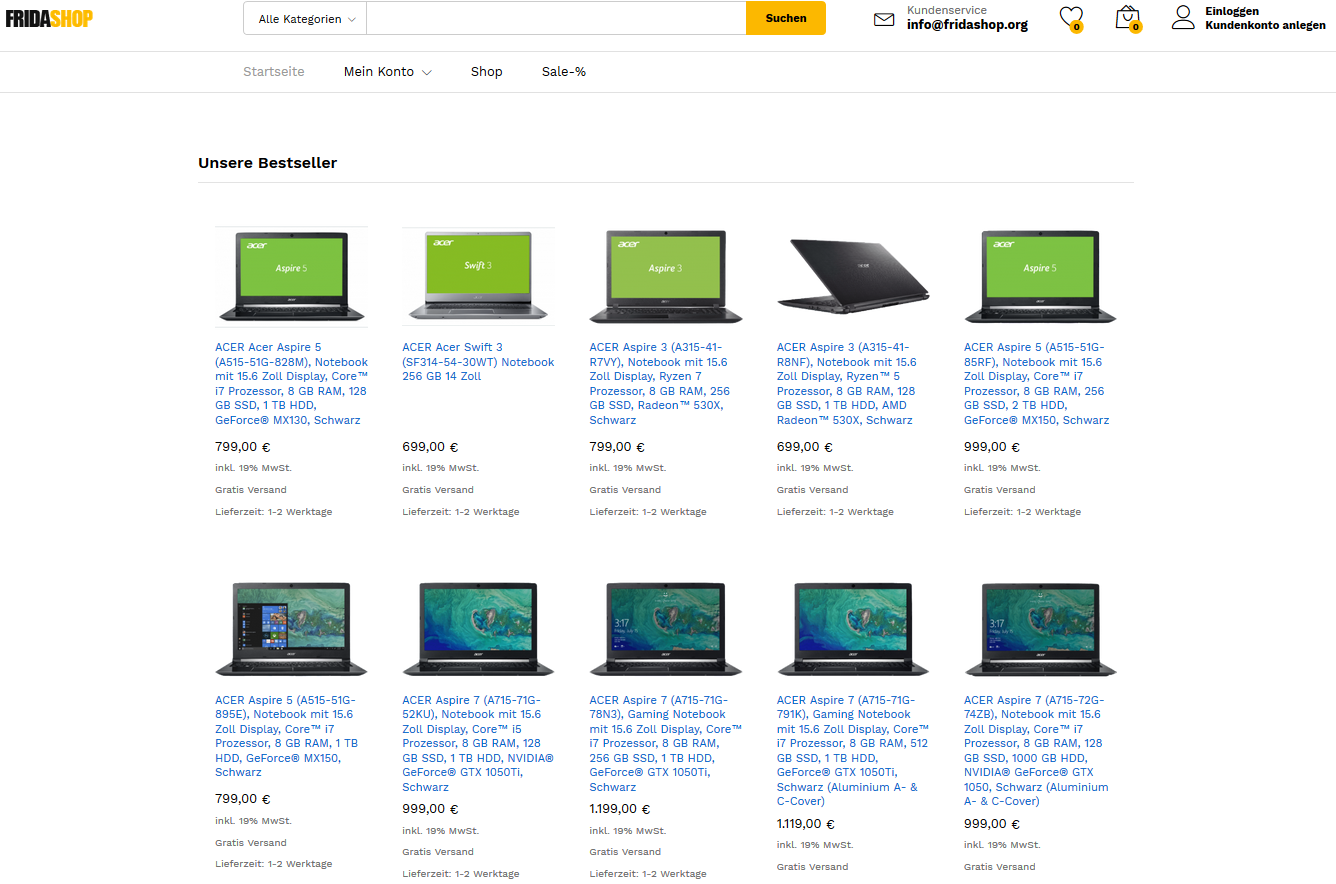
Task: Click the user account person icon
Action: (1184, 17)
